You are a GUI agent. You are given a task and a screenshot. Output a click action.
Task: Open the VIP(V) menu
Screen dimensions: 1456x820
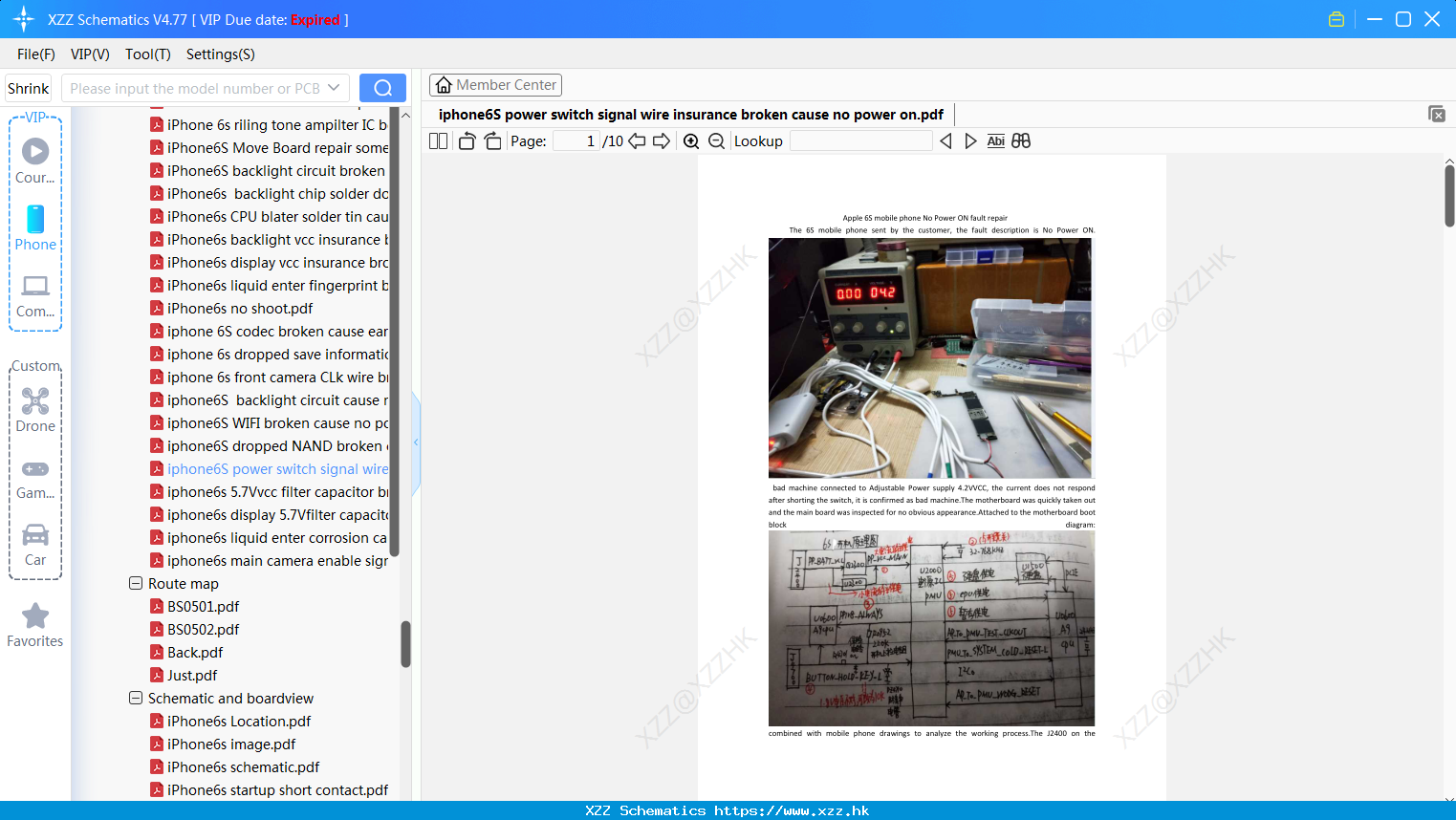point(90,54)
